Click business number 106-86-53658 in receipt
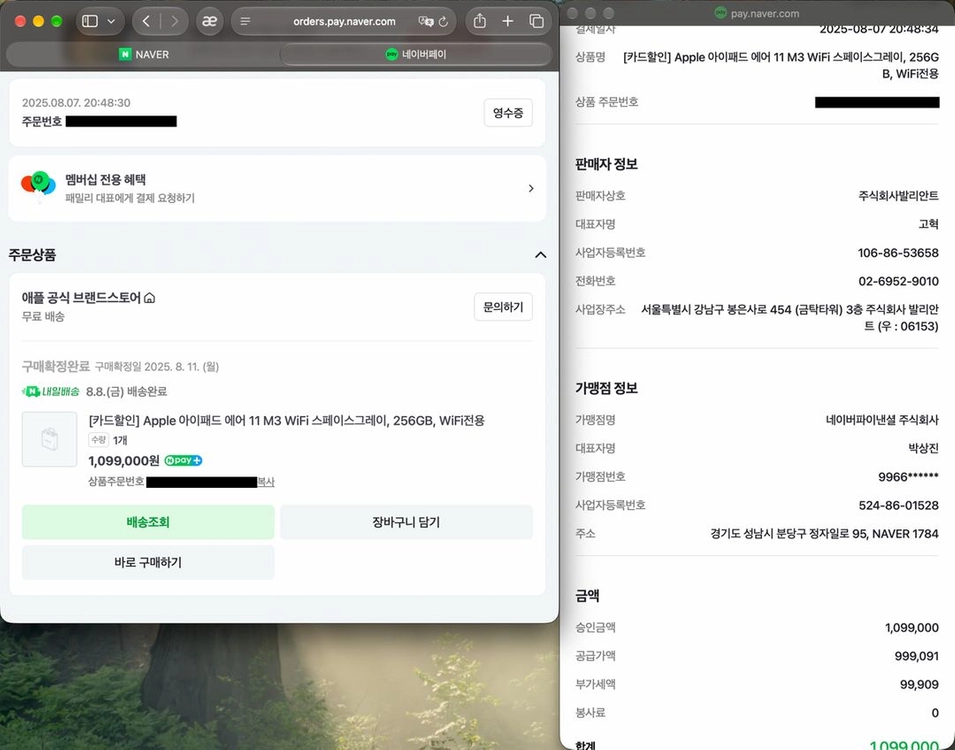The image size is (955, 750). point(898,253)
